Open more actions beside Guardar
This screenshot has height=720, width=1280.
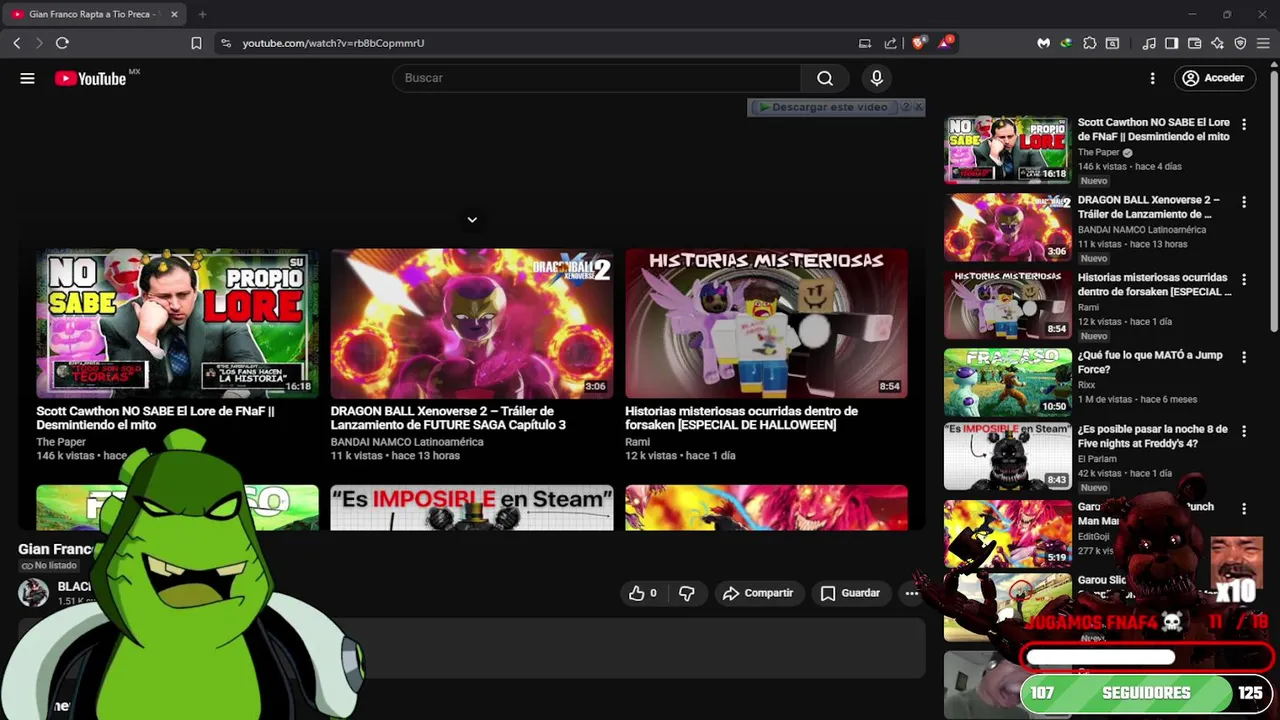pyautogui.click(x=911, y=593)
